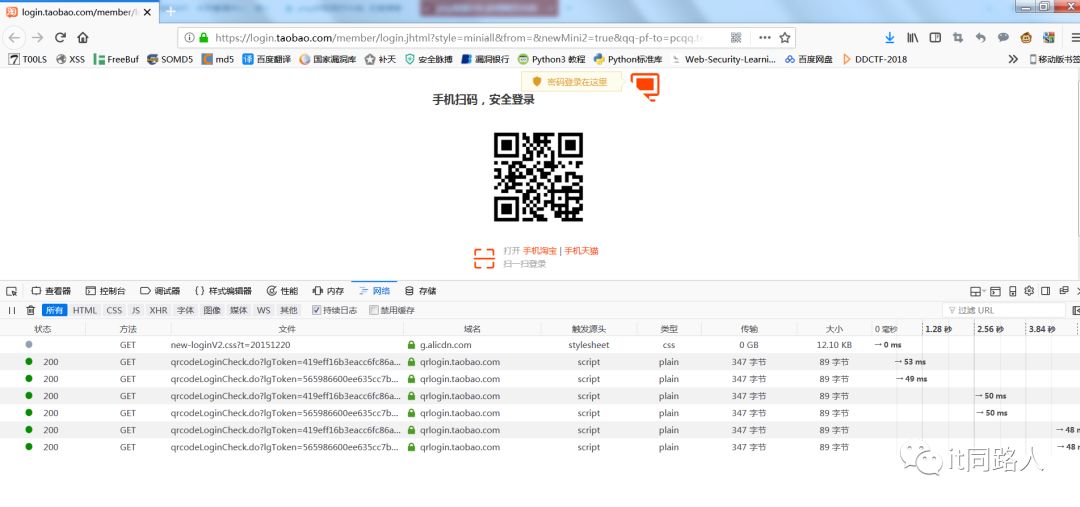Click the 过滤 URL filter field

[1004, 311]
